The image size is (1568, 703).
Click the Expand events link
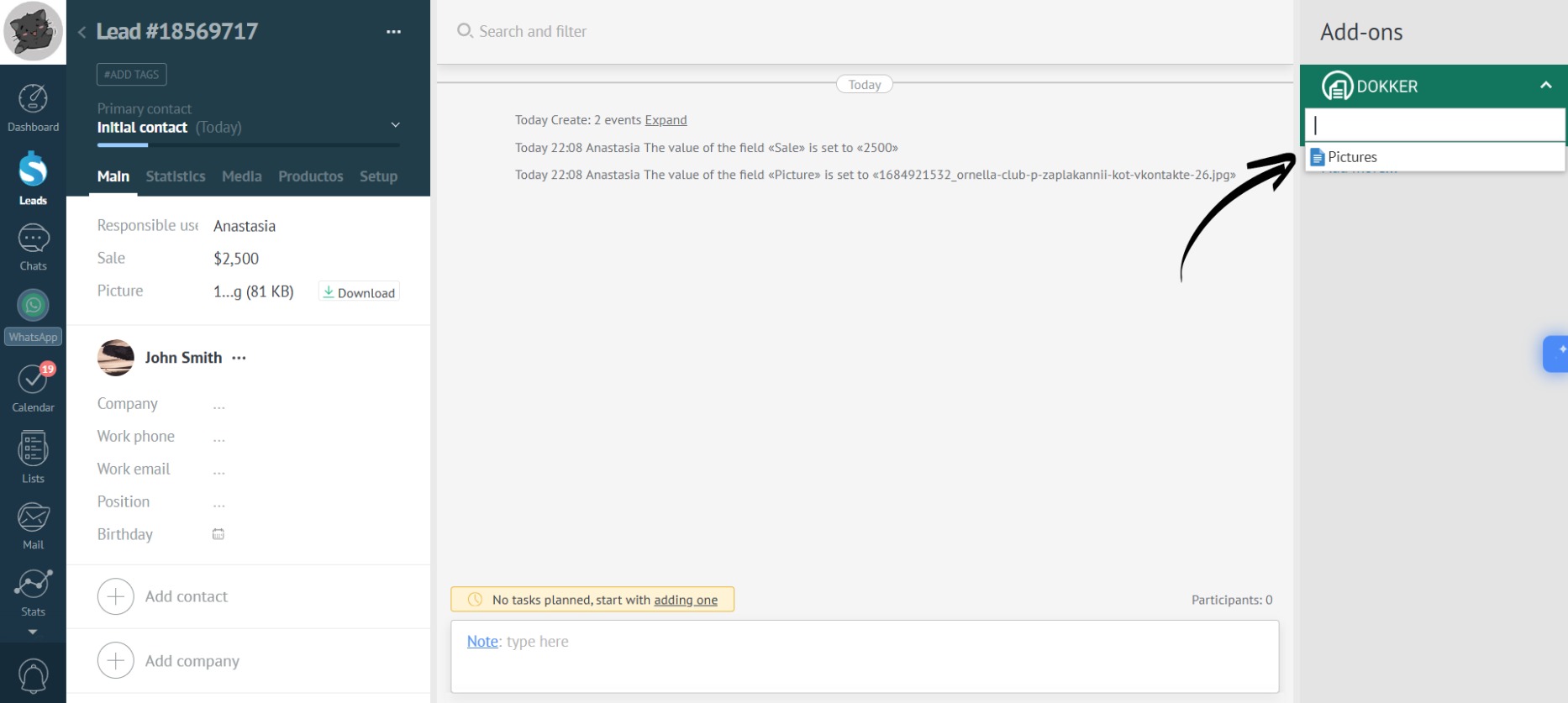[x=666, y=120]
